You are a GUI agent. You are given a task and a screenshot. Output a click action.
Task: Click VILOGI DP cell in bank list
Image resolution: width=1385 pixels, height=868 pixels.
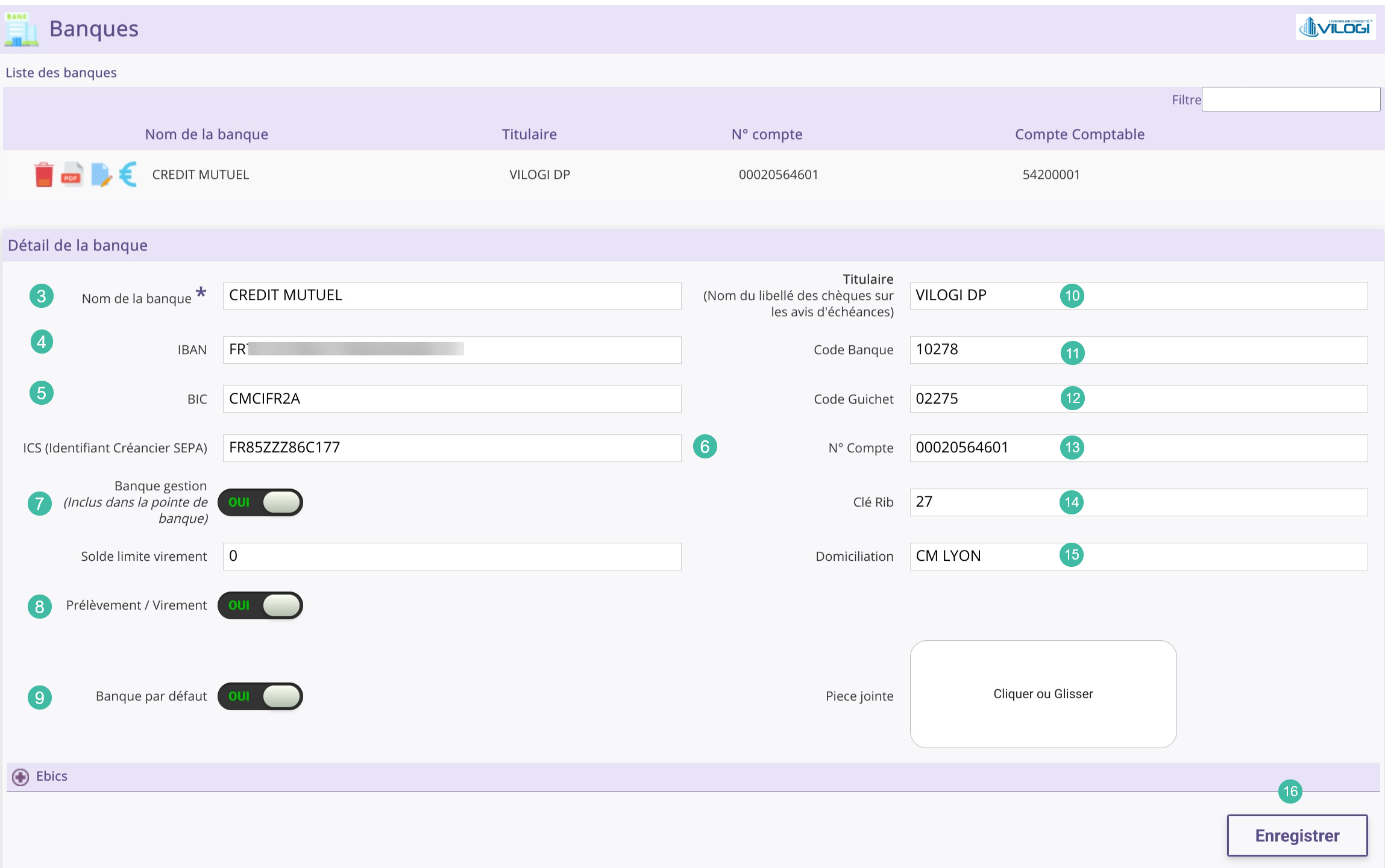pyautogui.click(x=539, y=175)
